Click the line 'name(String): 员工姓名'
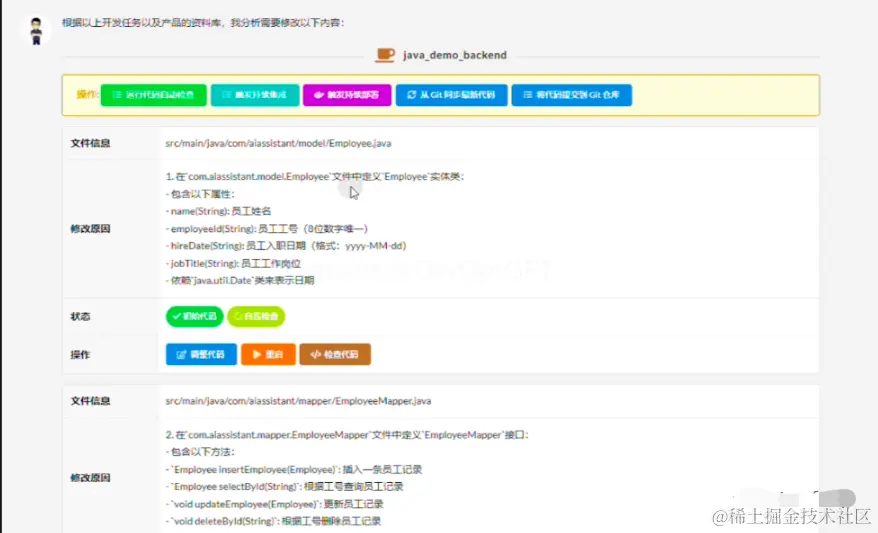The height and width of the screenshot is (533, 878). click(x=218, y=211)
